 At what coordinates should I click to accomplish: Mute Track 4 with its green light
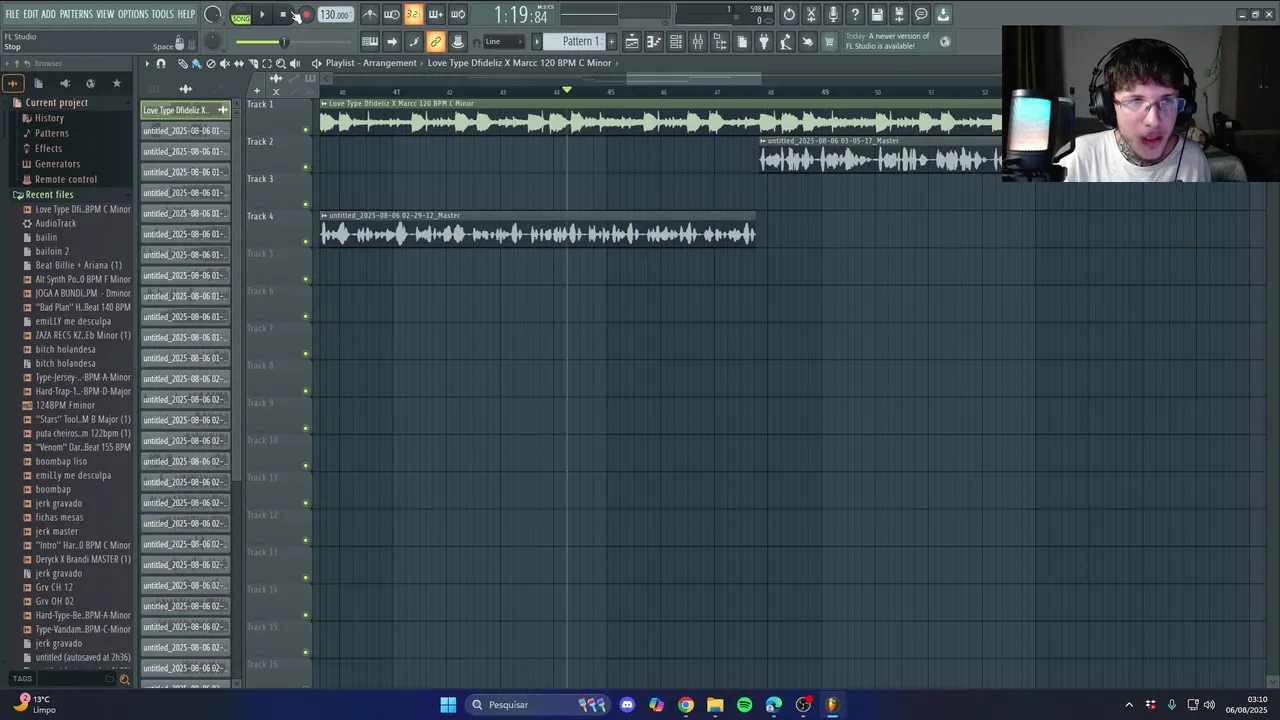pyautogui.click(x=306, y=242)
